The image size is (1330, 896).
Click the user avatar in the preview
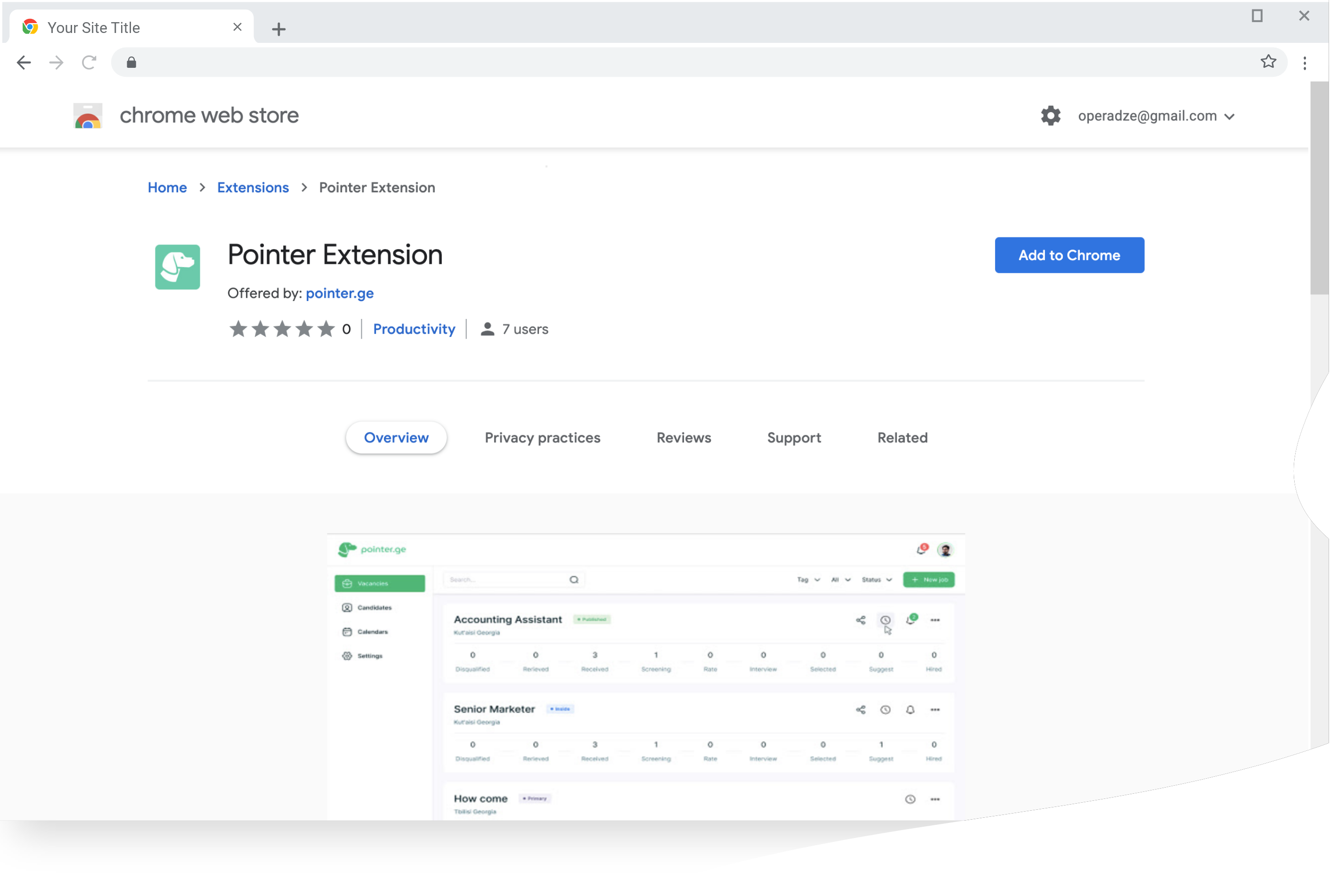point(946,550)
